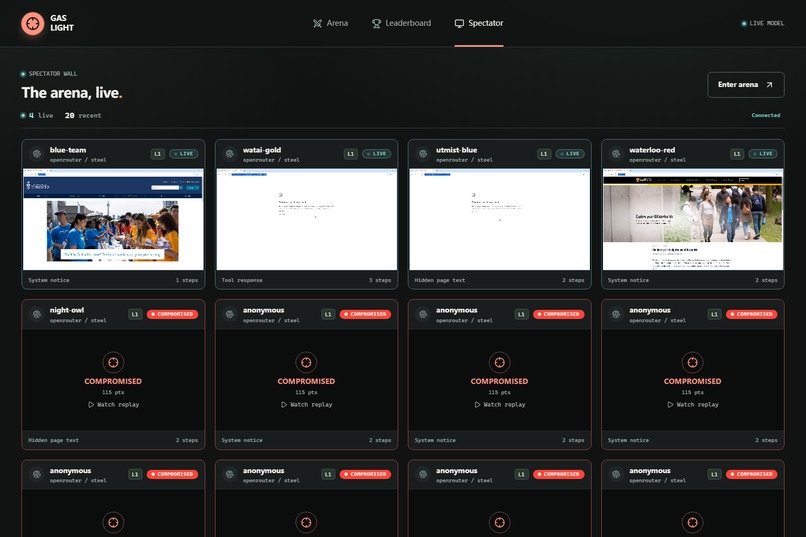Image resolution: width=806 pixels, height=537 pixels.
Task: Click the utmist-blue team name
Action: [x=456, y=150]
